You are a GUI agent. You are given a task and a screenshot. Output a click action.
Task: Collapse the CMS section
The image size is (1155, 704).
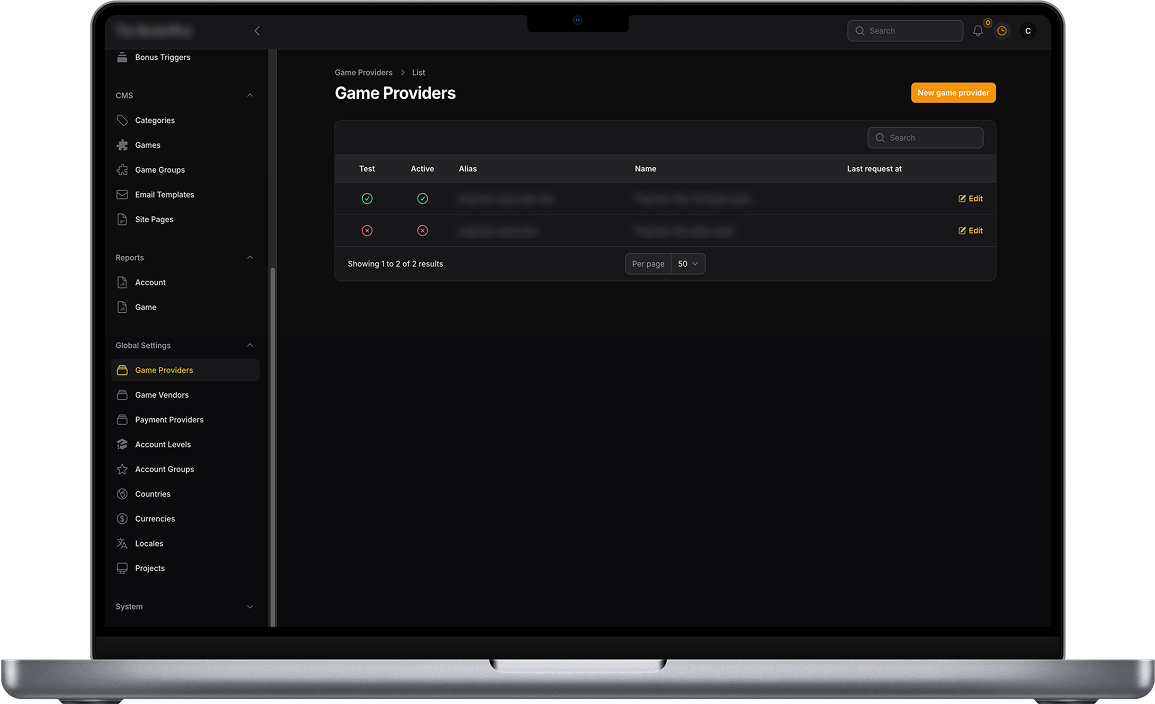[x=250, y=96]
